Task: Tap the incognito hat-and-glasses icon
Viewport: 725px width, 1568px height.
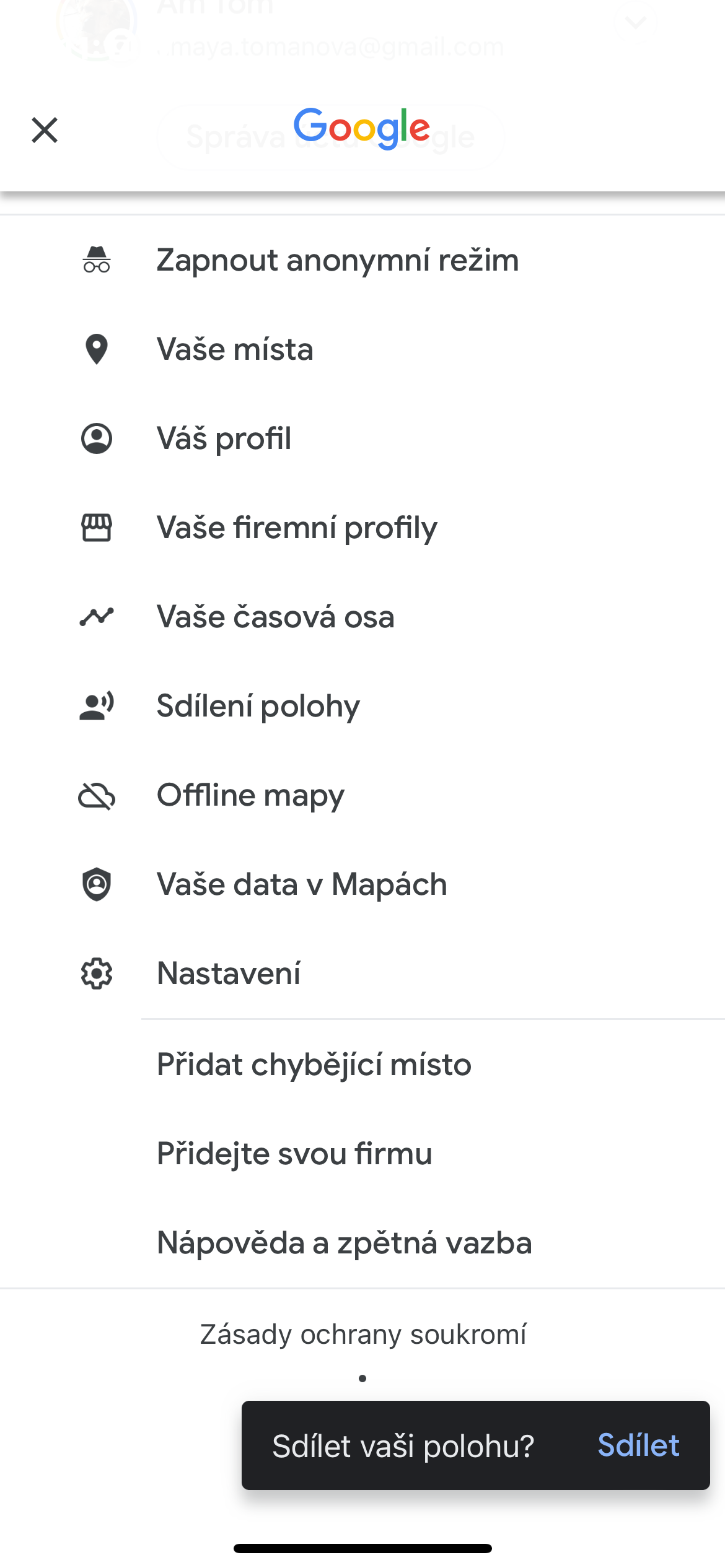Action: 97,260
